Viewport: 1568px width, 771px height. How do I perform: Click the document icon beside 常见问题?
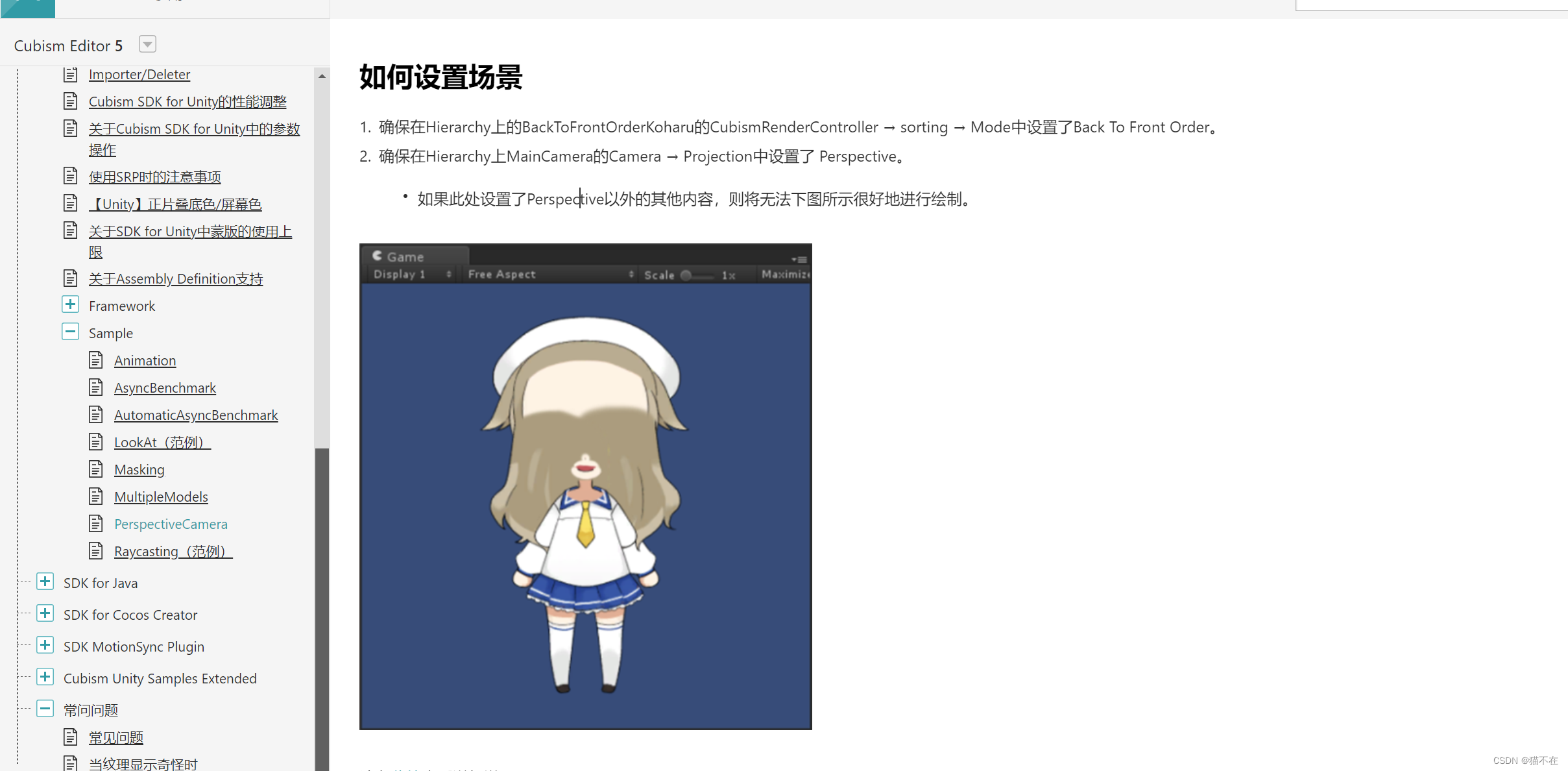point(70,737)
